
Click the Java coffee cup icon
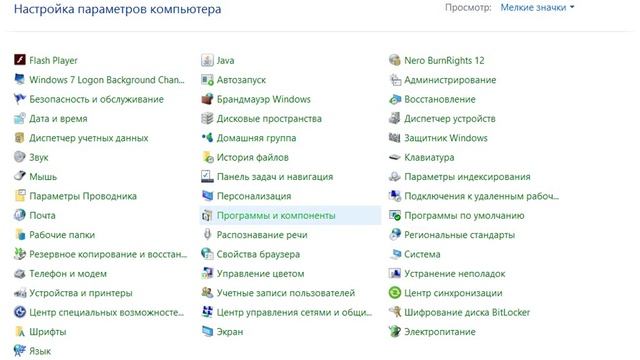point(207,60)
